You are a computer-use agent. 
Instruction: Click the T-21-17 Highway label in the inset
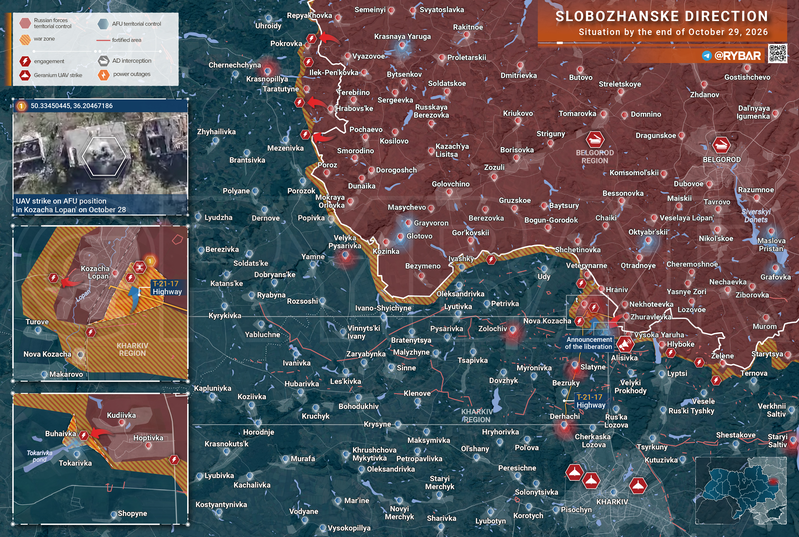click(x=167, y=288)
